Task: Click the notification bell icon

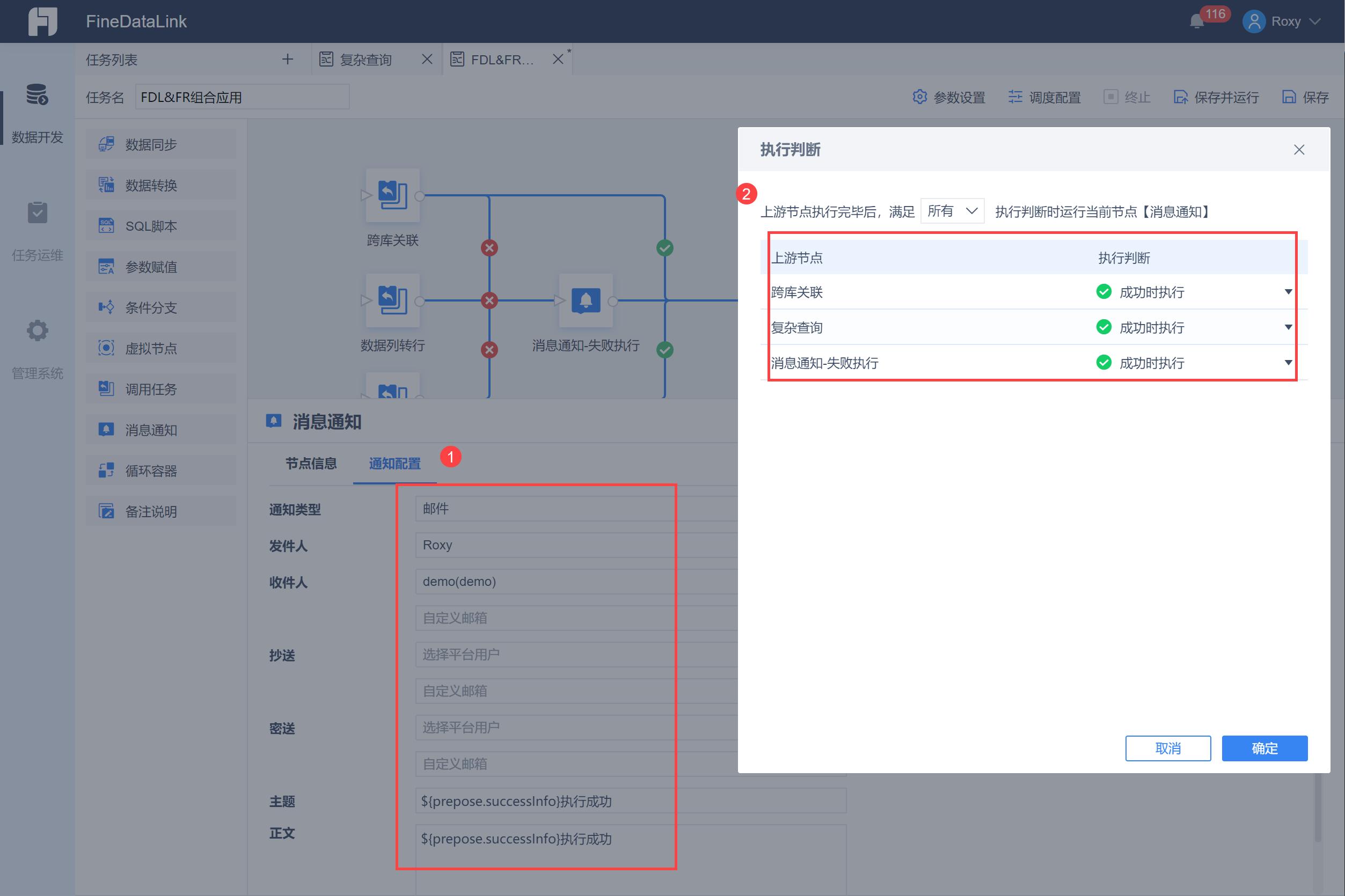Action: tap(1196, 21)
